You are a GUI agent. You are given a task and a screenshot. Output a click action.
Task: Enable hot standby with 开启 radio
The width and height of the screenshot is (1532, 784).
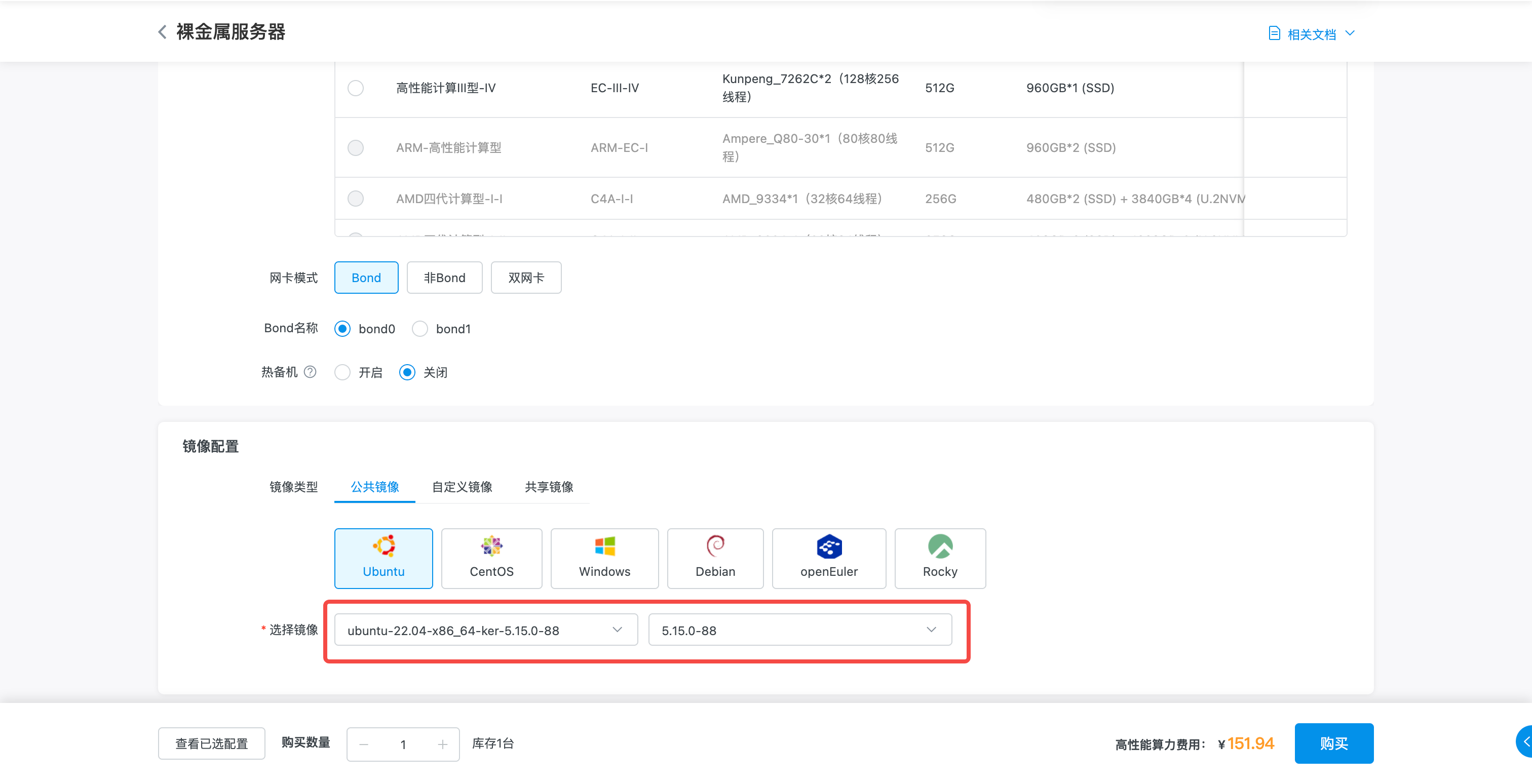342,372
